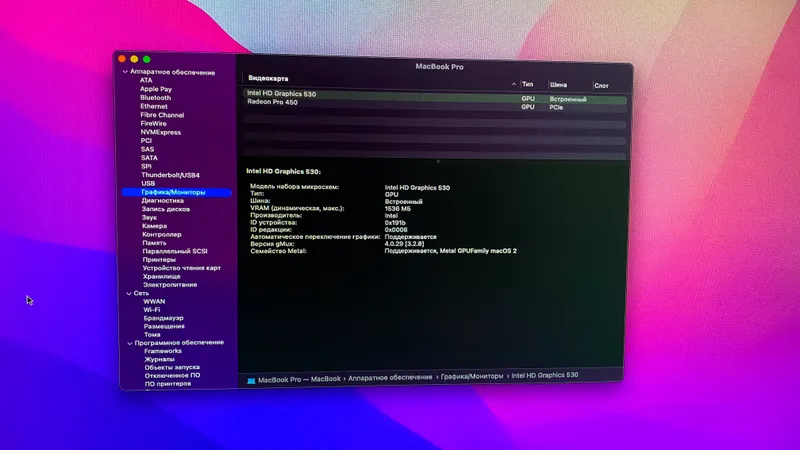Select Контроллер in the sidebar
800x450 pixels.
coord(161,235)
